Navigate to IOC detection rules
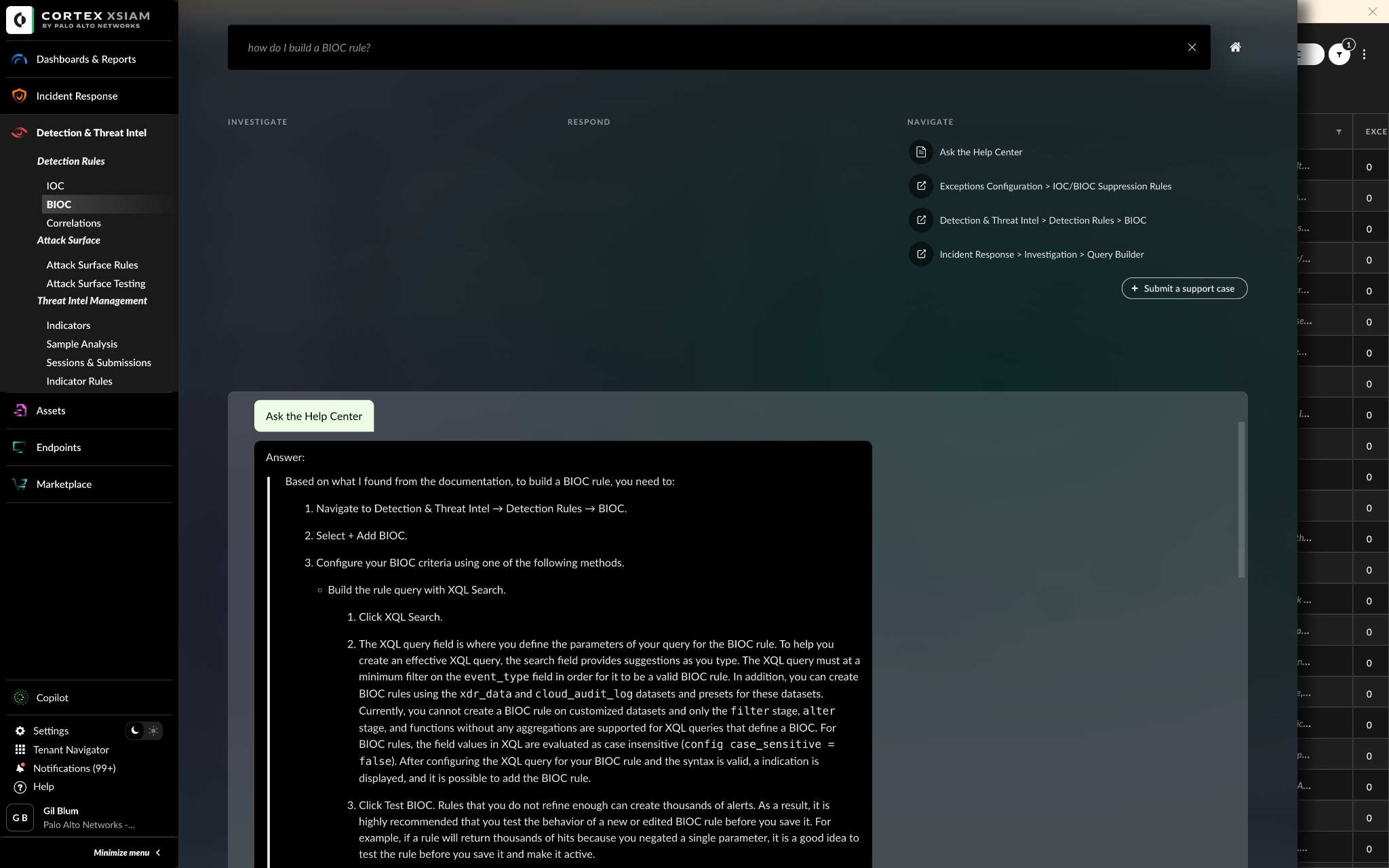Image resolution: width=1389 pixels, height=868 pixels. 54,185
